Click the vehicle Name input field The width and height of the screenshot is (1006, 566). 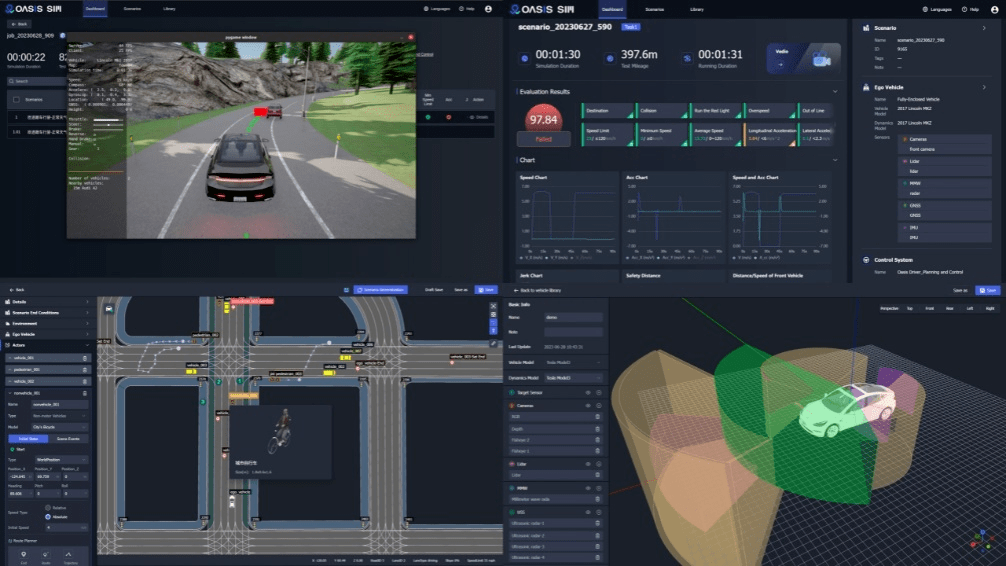pos(574,318)
